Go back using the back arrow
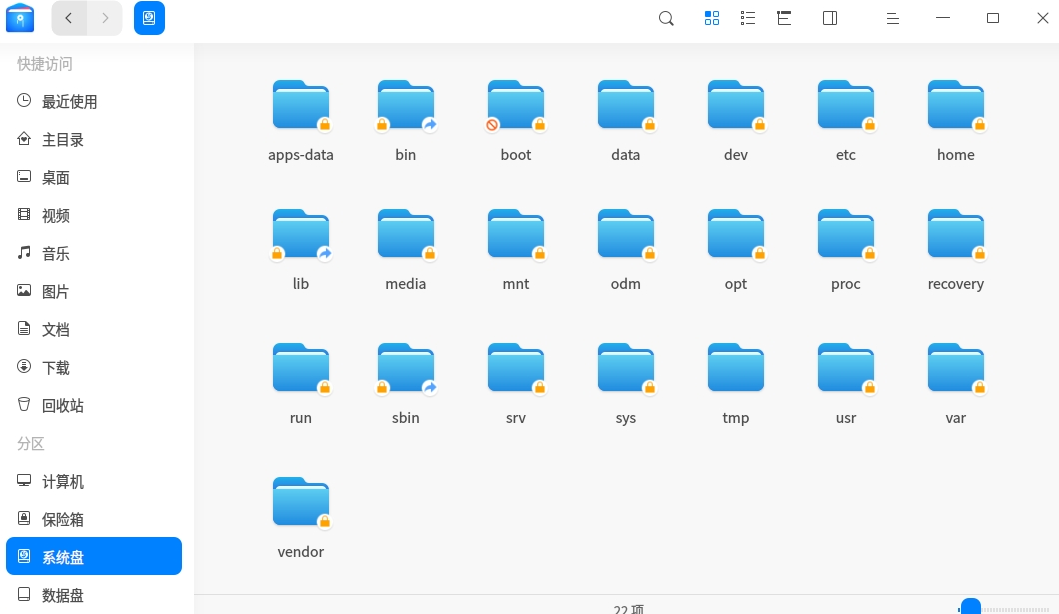 [68, 17]
